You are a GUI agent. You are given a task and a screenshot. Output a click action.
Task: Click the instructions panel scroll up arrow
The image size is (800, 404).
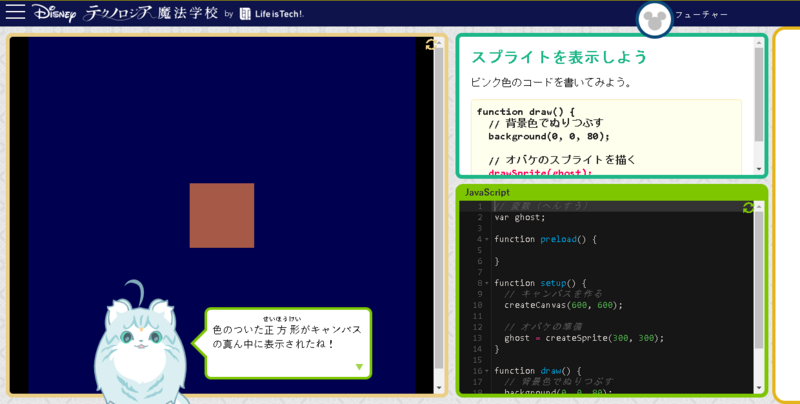[x=759, y=43]
